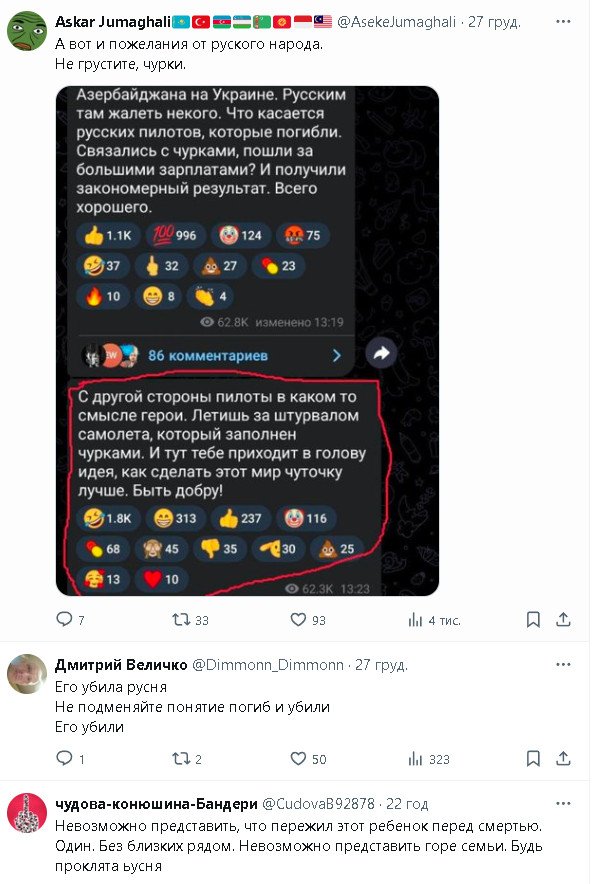609x884 pixels.
Task: Open the attached Telegram screenshot image
Action: coord(247,341)
